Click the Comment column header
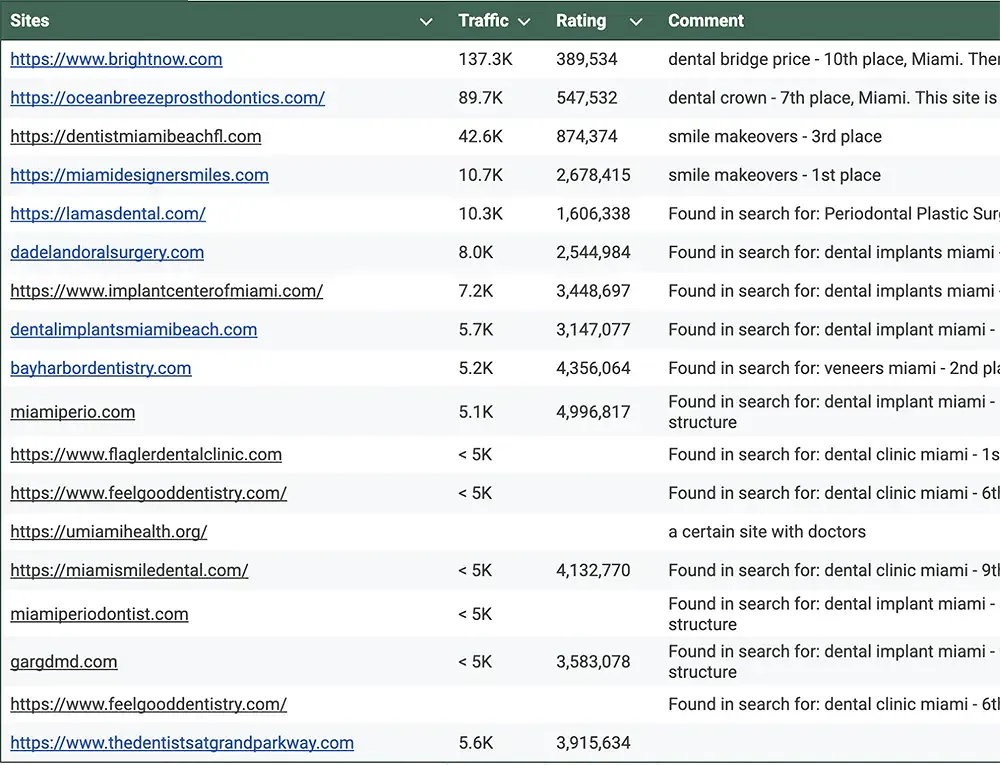Viewport: 1000px width, 765px height. tap(706, 21)
